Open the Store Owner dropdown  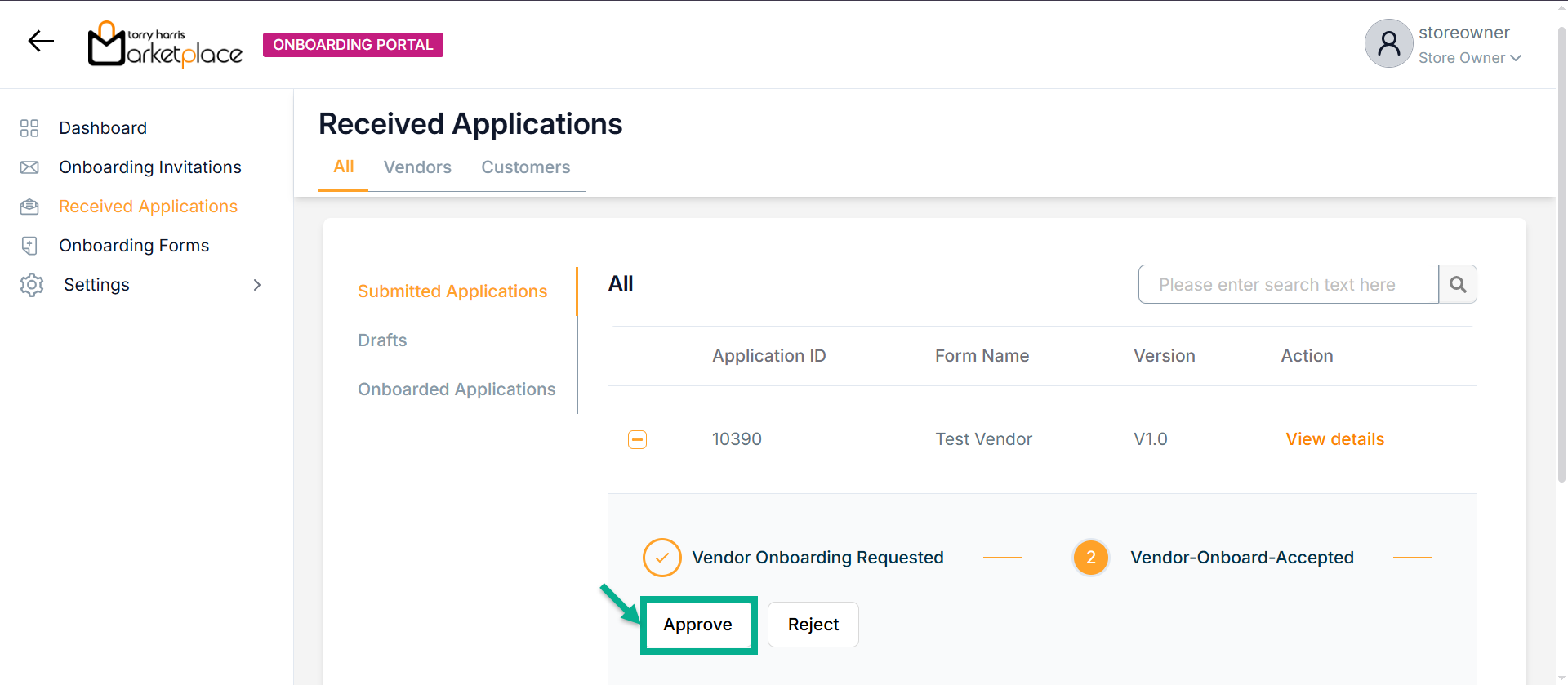(1469, 58)
